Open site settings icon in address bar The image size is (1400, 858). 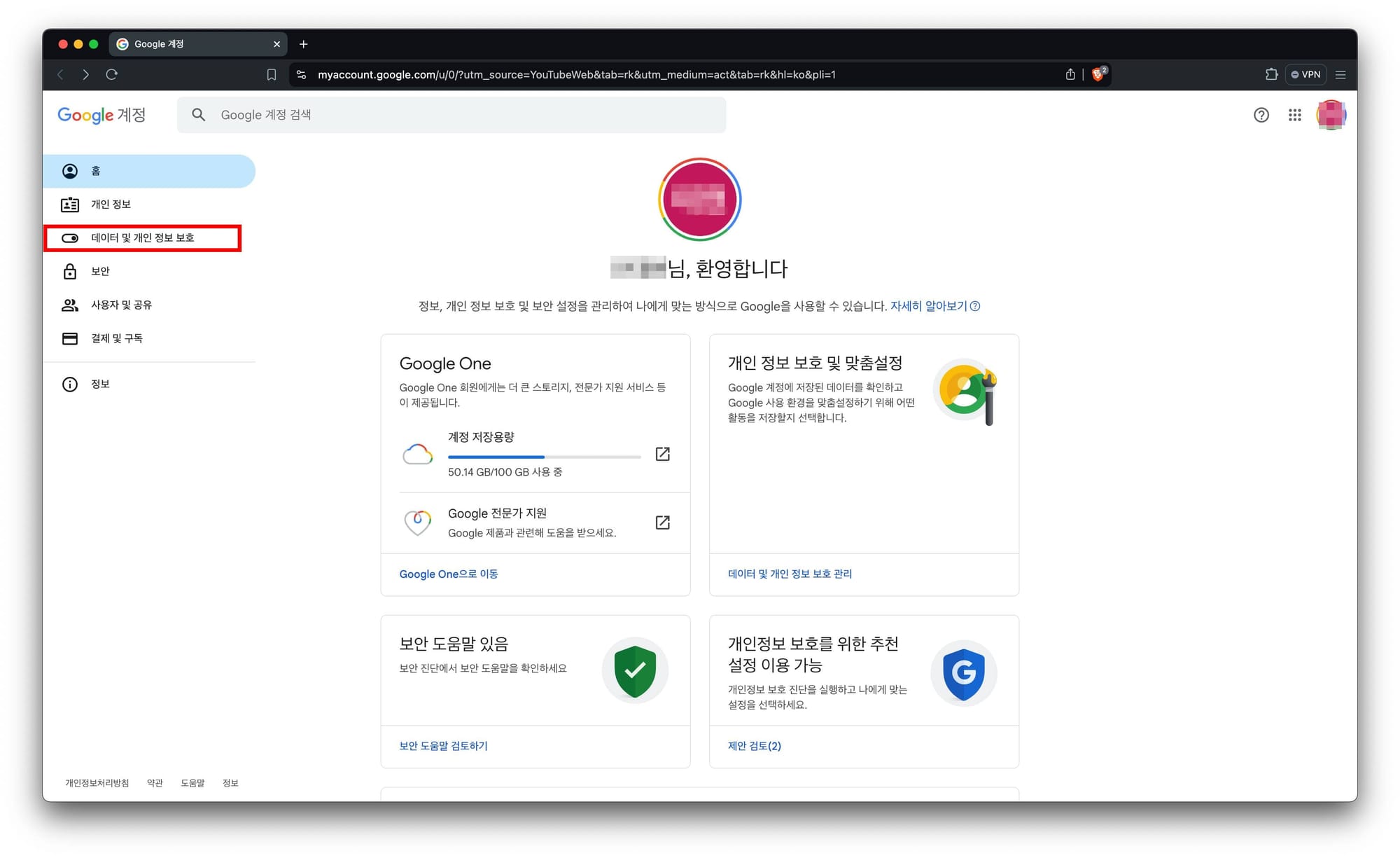coord(302,74)
